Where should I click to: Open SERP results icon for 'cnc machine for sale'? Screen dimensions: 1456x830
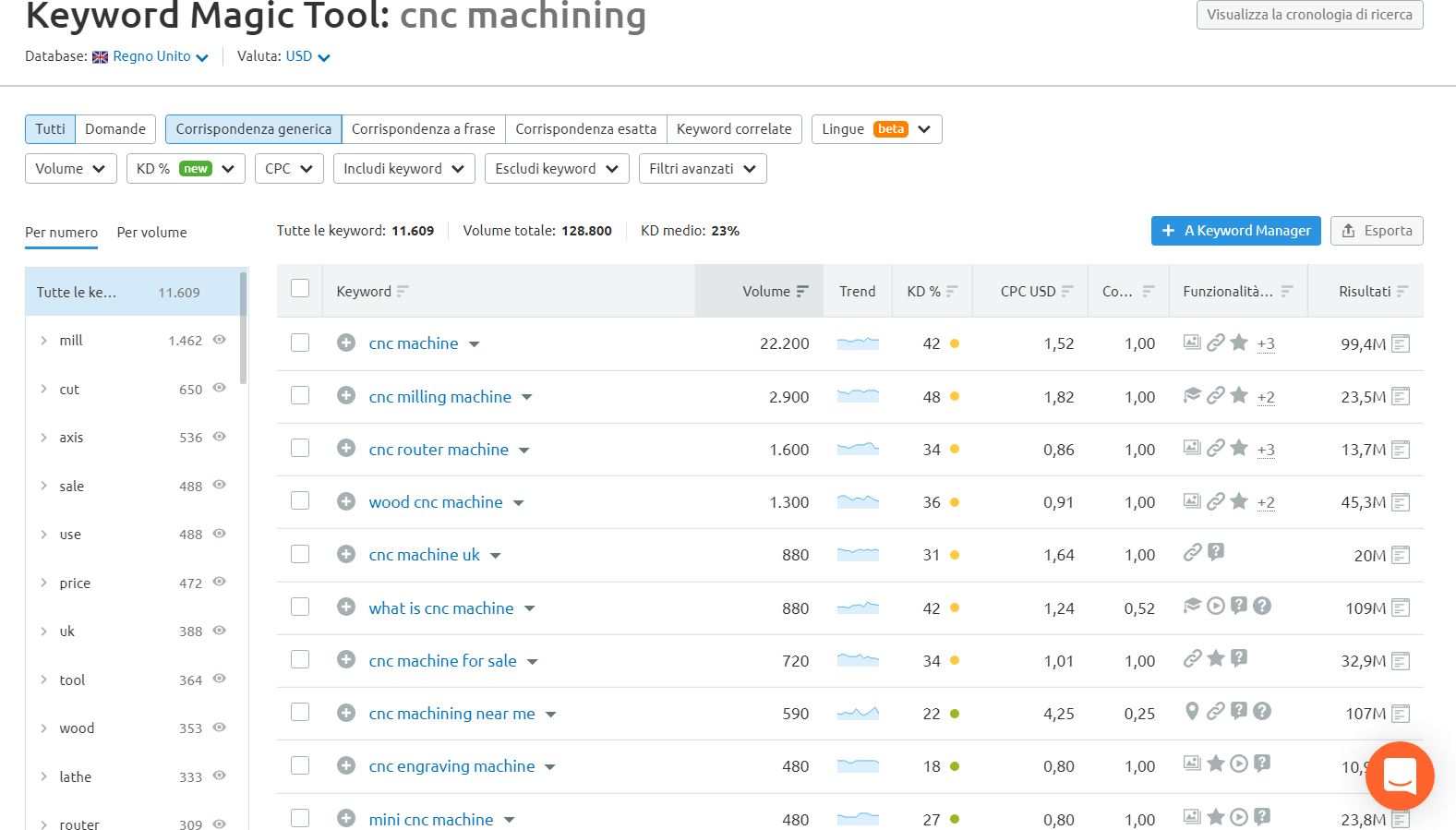pos(1401,661)
